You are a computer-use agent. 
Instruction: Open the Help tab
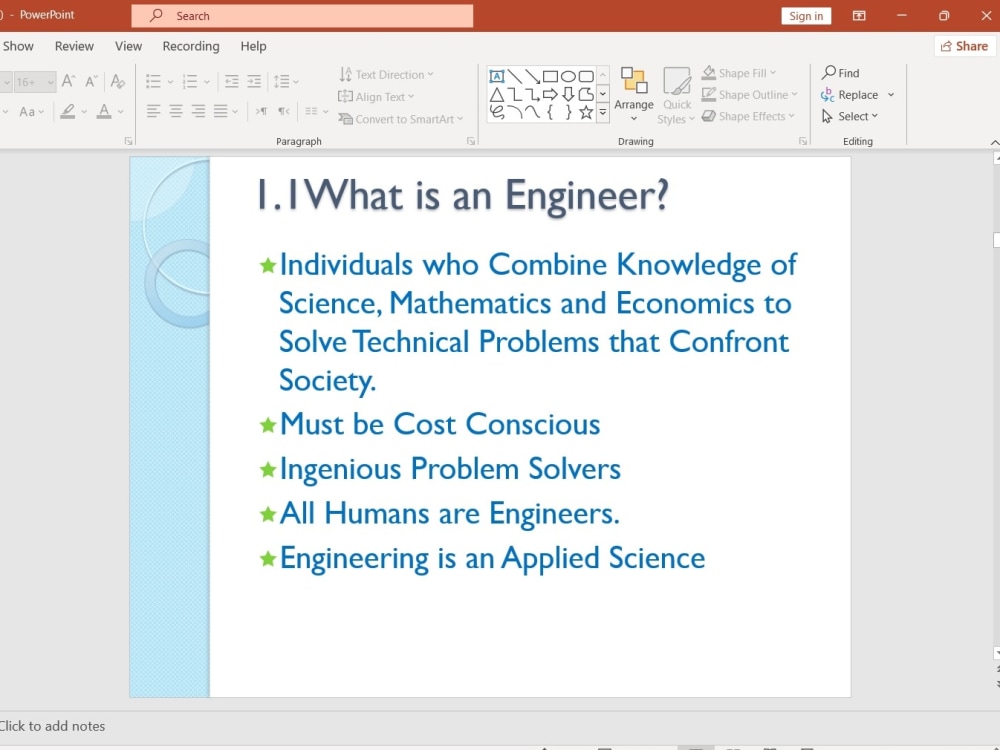(253, 46)
